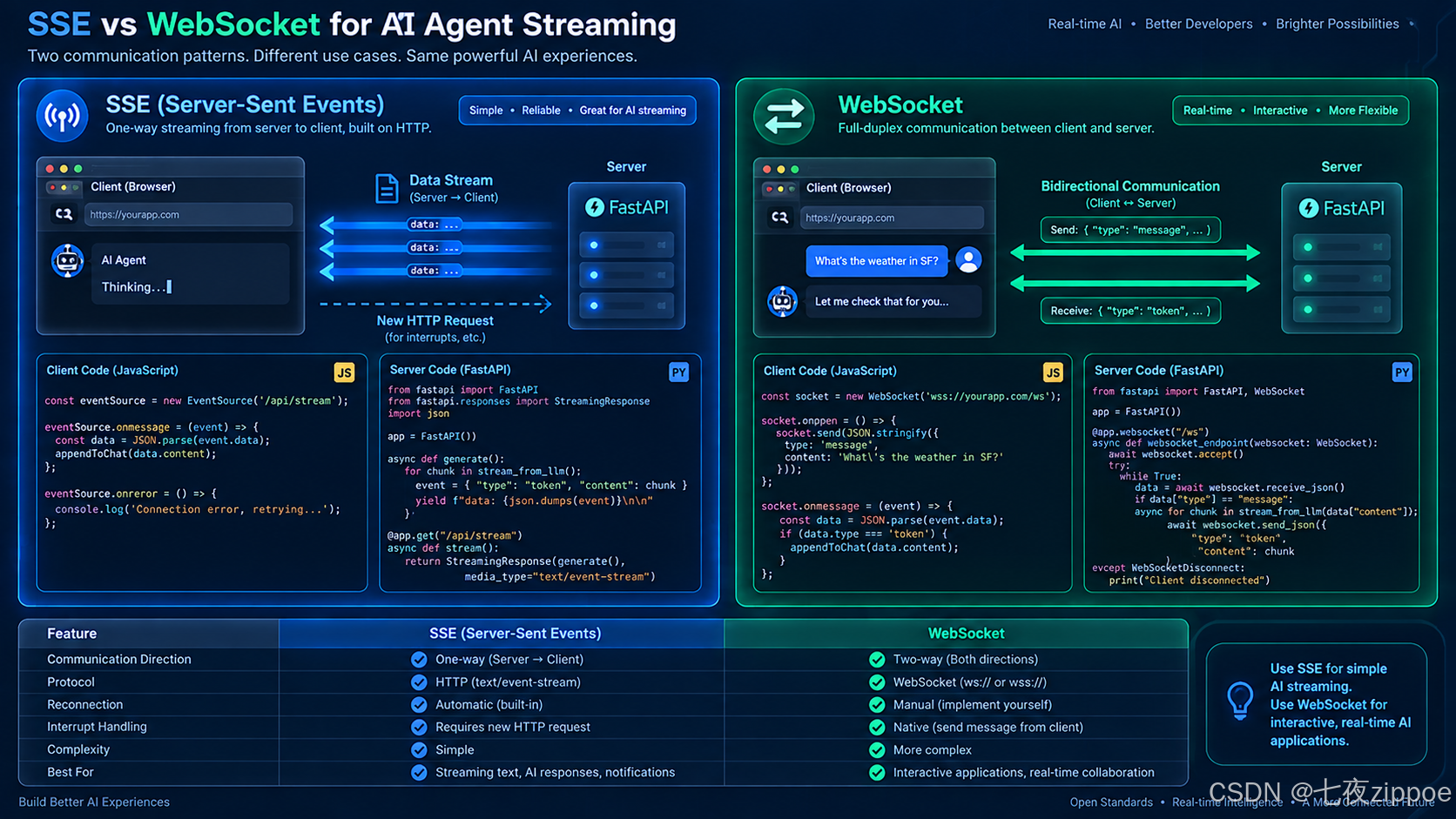Click the lightbulb icon in the recommendation box
This screenshot has width=1456, height=819.
(1239, 701)
